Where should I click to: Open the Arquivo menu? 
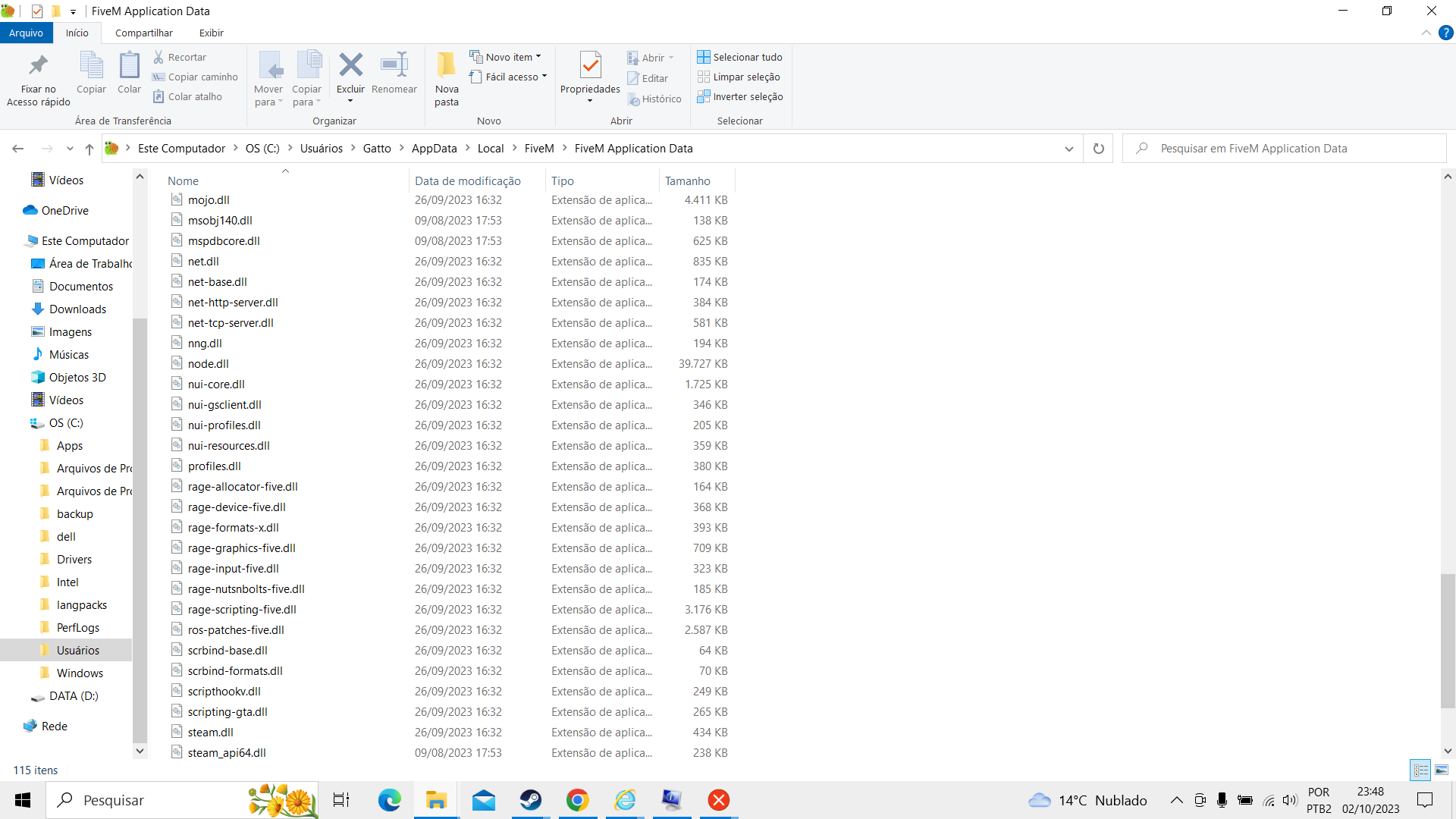tap(27, 33)
